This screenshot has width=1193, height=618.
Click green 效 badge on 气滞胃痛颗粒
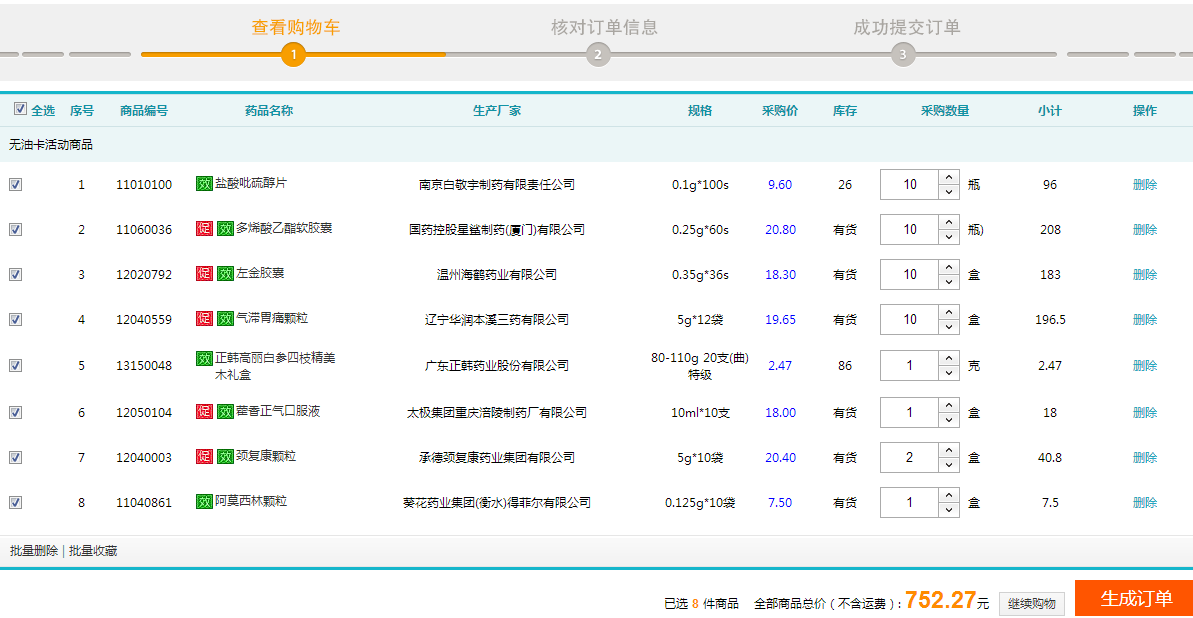click(224, 318)
